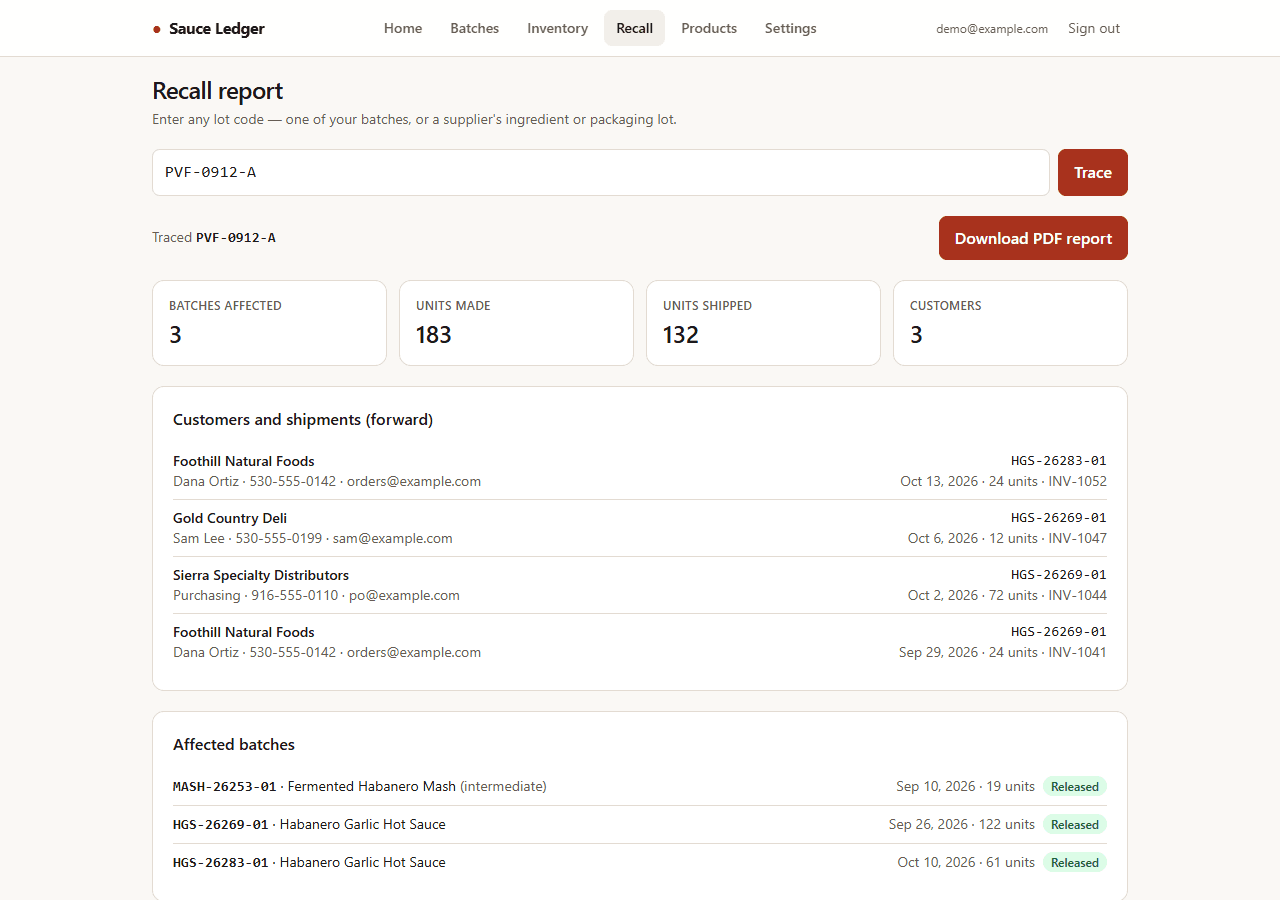The height and width of the screenshot is (900, 1280).
Task: Select the Sierra Specialty Distributors customer name
Action: point(261,575)
